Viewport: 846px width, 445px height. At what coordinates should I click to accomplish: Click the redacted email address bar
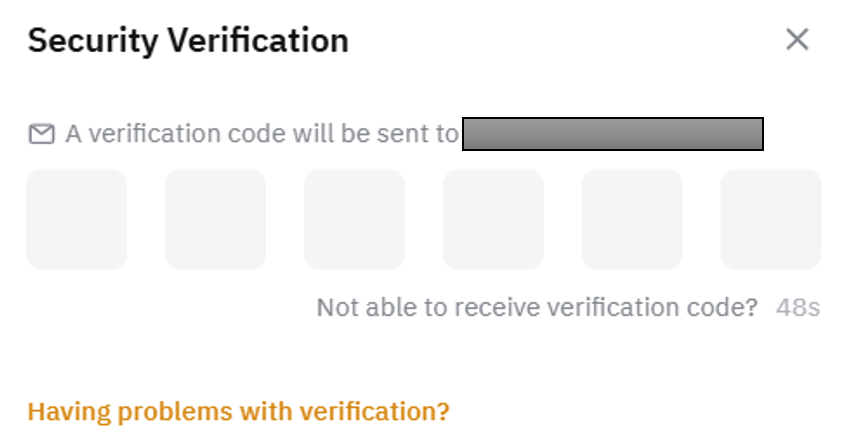tap(613, 134)
